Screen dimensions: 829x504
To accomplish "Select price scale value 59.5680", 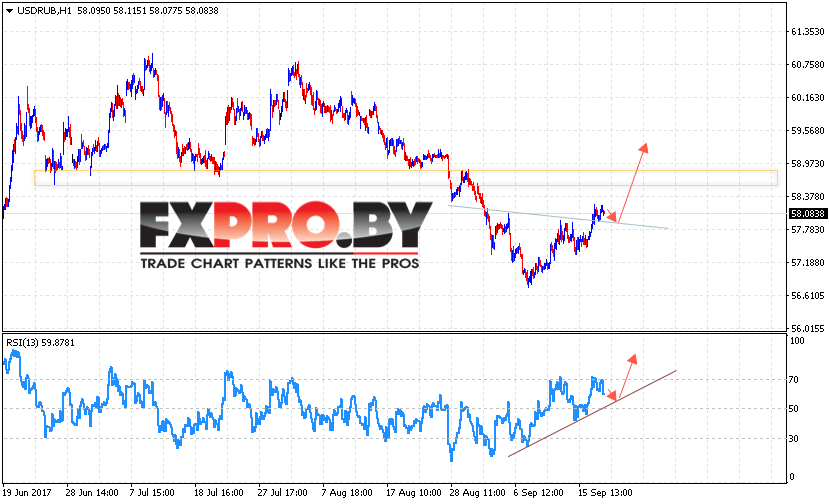I will pyautogui.click(x=807, y=131).
